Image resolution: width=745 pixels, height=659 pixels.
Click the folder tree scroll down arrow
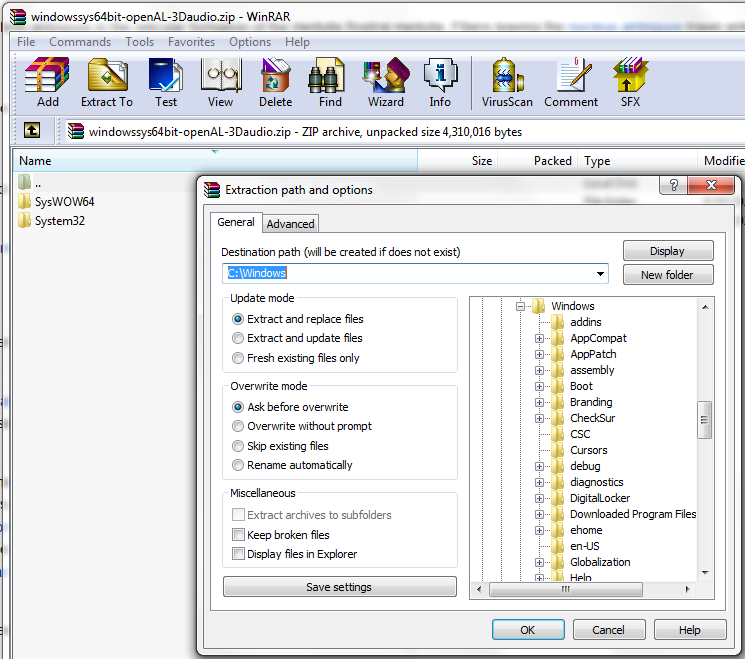[x=705, y=573]
